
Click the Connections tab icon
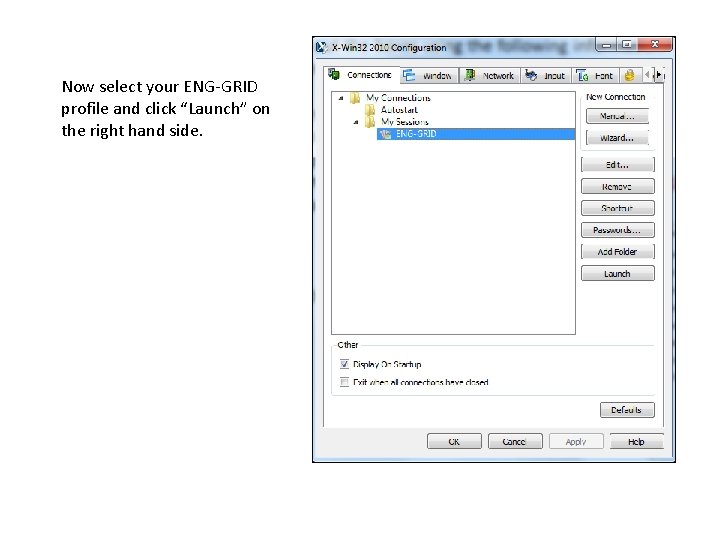334,74
